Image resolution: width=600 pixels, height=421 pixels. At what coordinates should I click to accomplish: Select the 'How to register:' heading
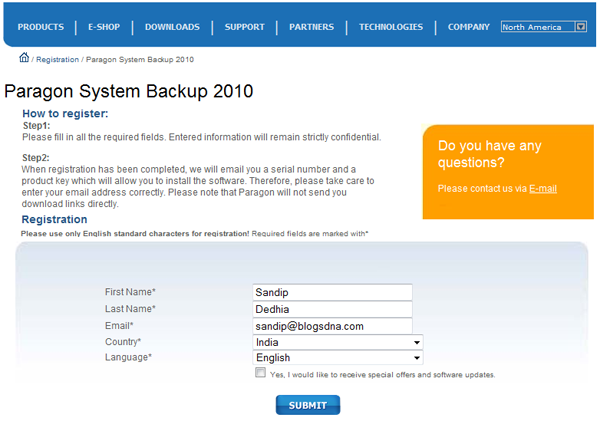tap(65, 114)
